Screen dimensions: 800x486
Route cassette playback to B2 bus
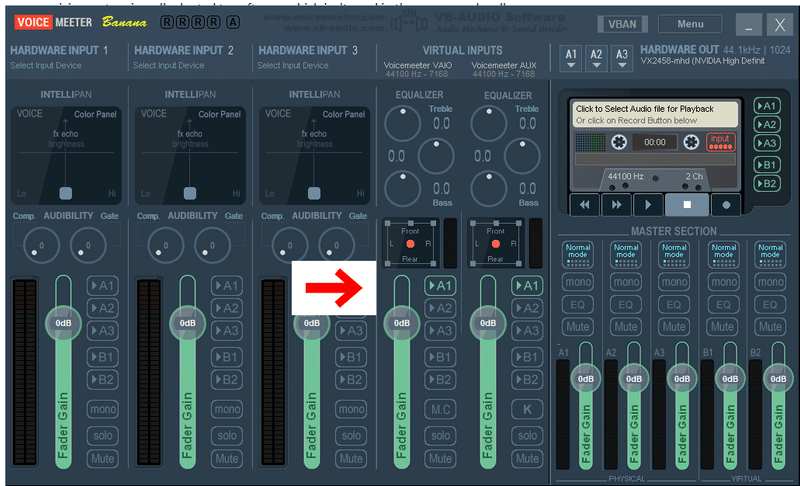[767, 184]
